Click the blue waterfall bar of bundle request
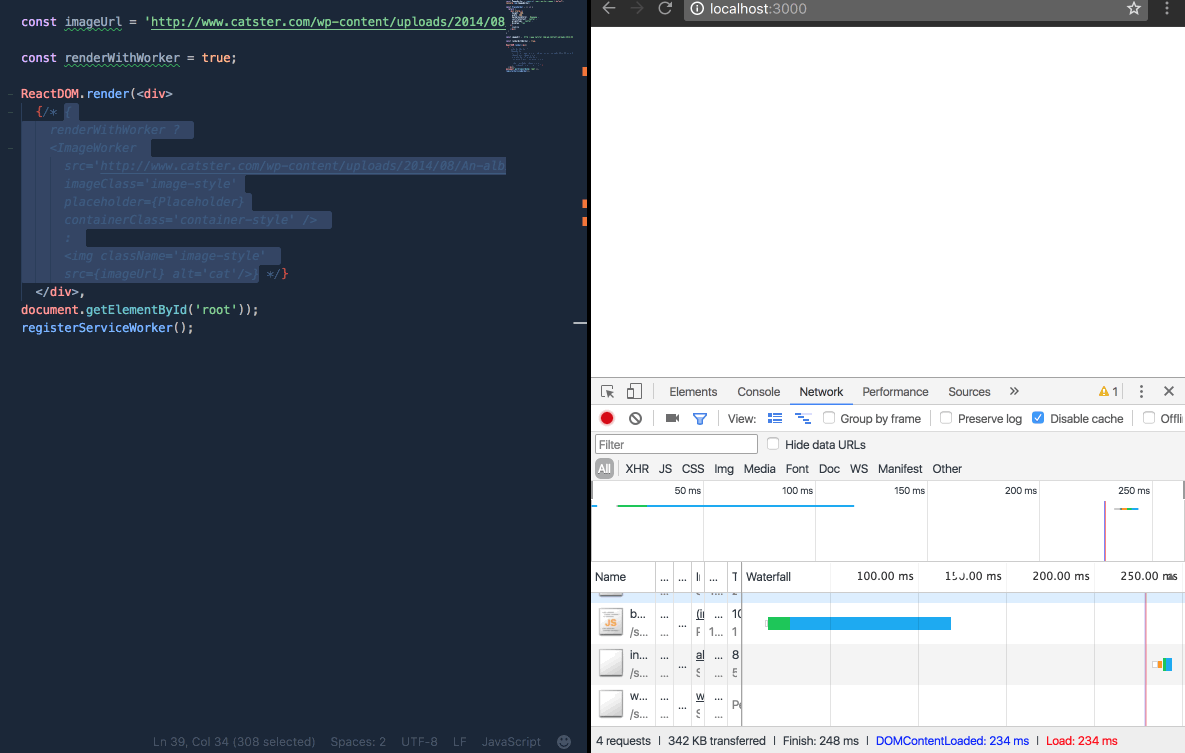Viewport: 1185px width, 753px height. (x=870, y=623)
